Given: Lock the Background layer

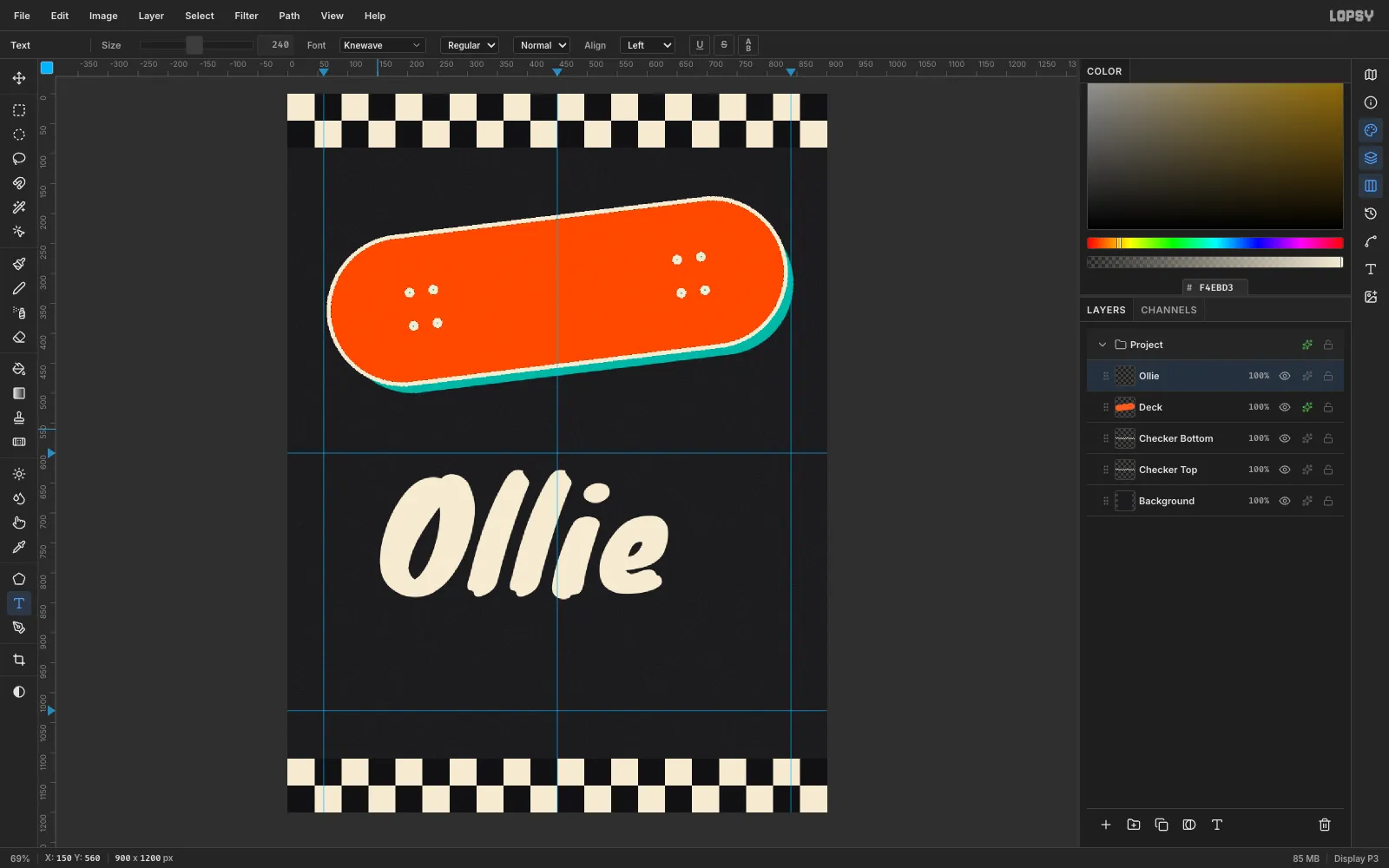Looking at the screenshot, I should (x=1328, y=501).
